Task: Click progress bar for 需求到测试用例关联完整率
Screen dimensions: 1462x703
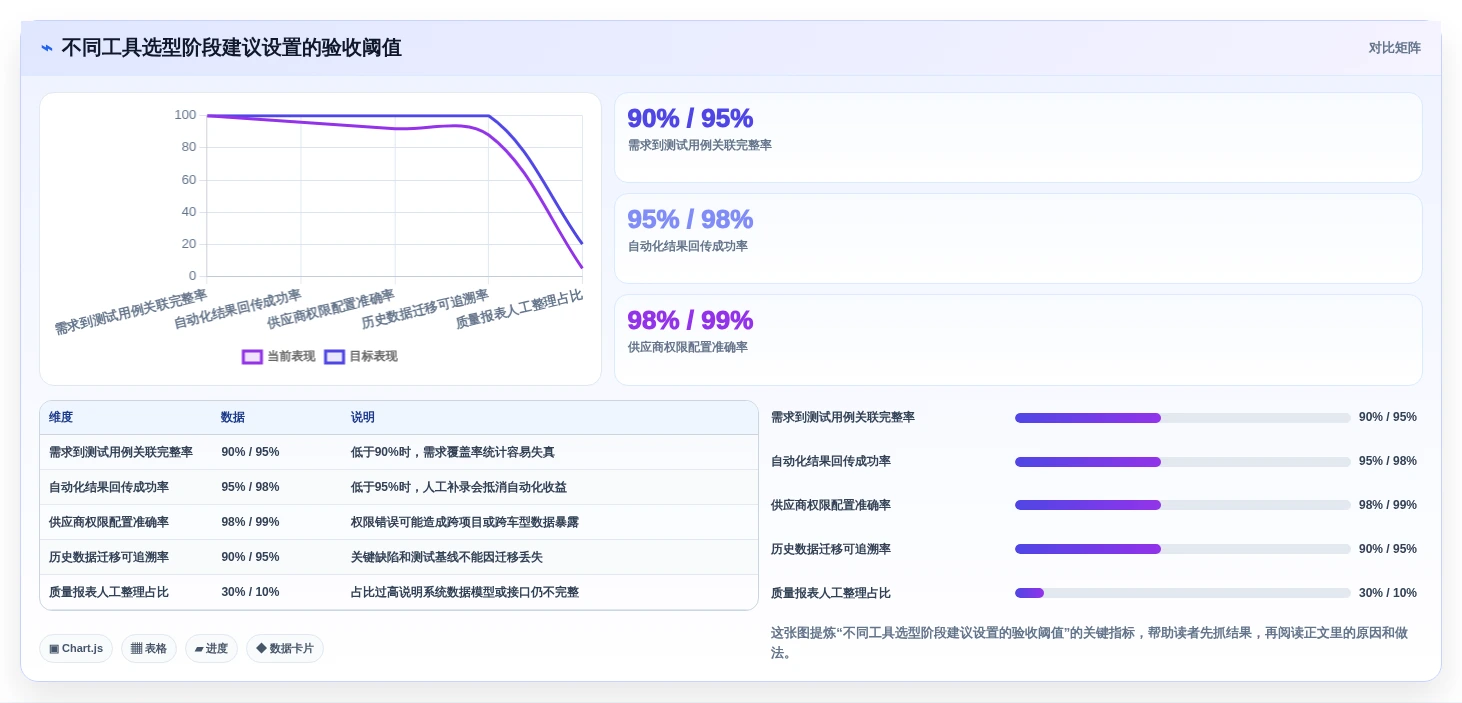Action: click(1183, 418)
